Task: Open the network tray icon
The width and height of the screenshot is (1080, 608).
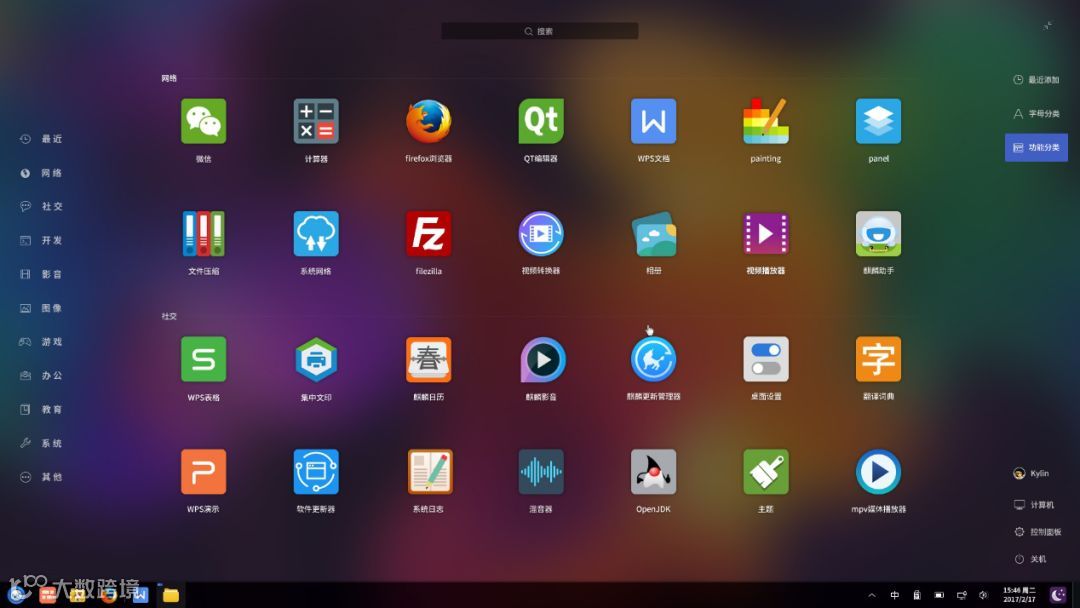Action: (x=962, y=595)
